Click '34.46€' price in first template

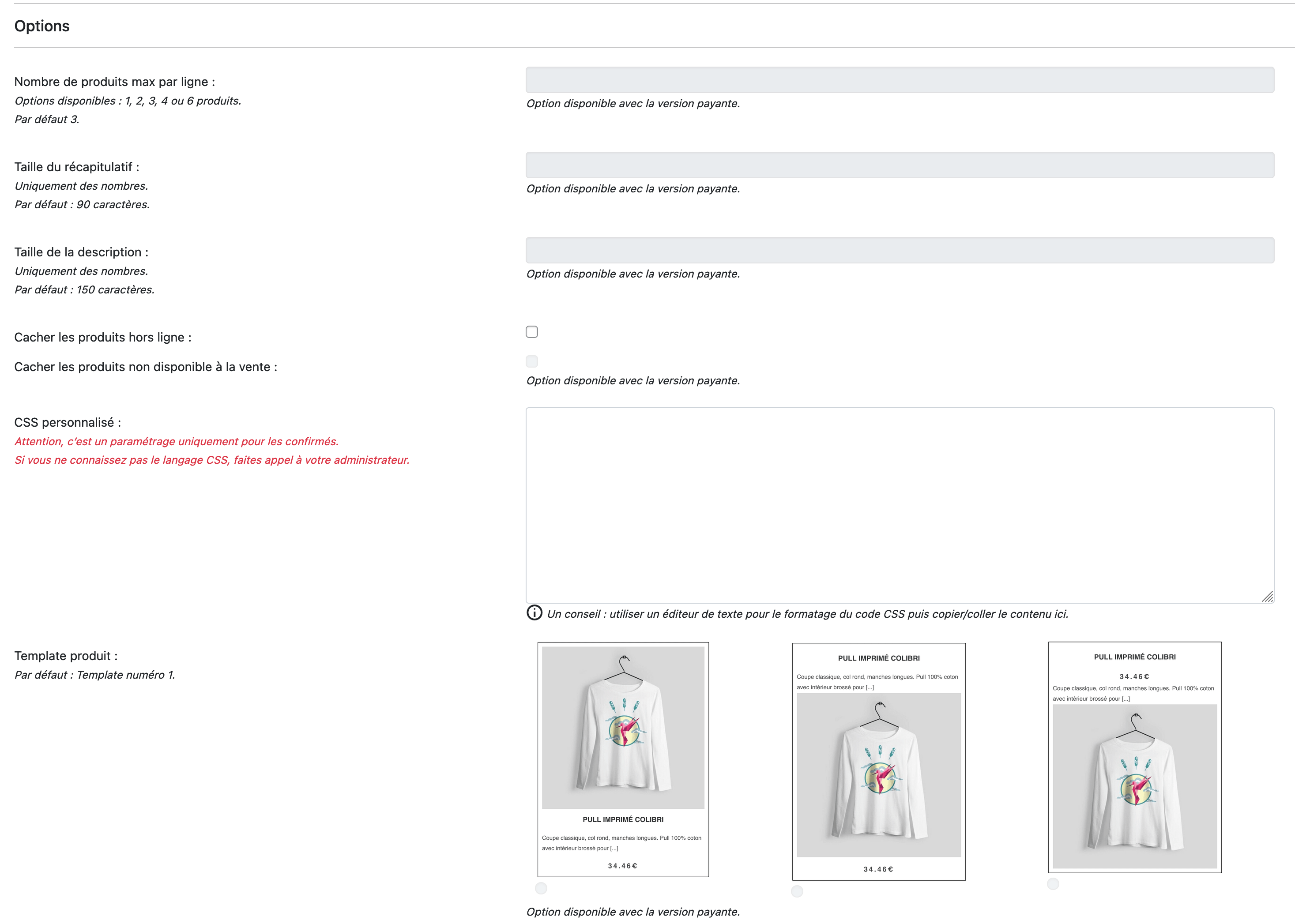click(x=622, y=866)
